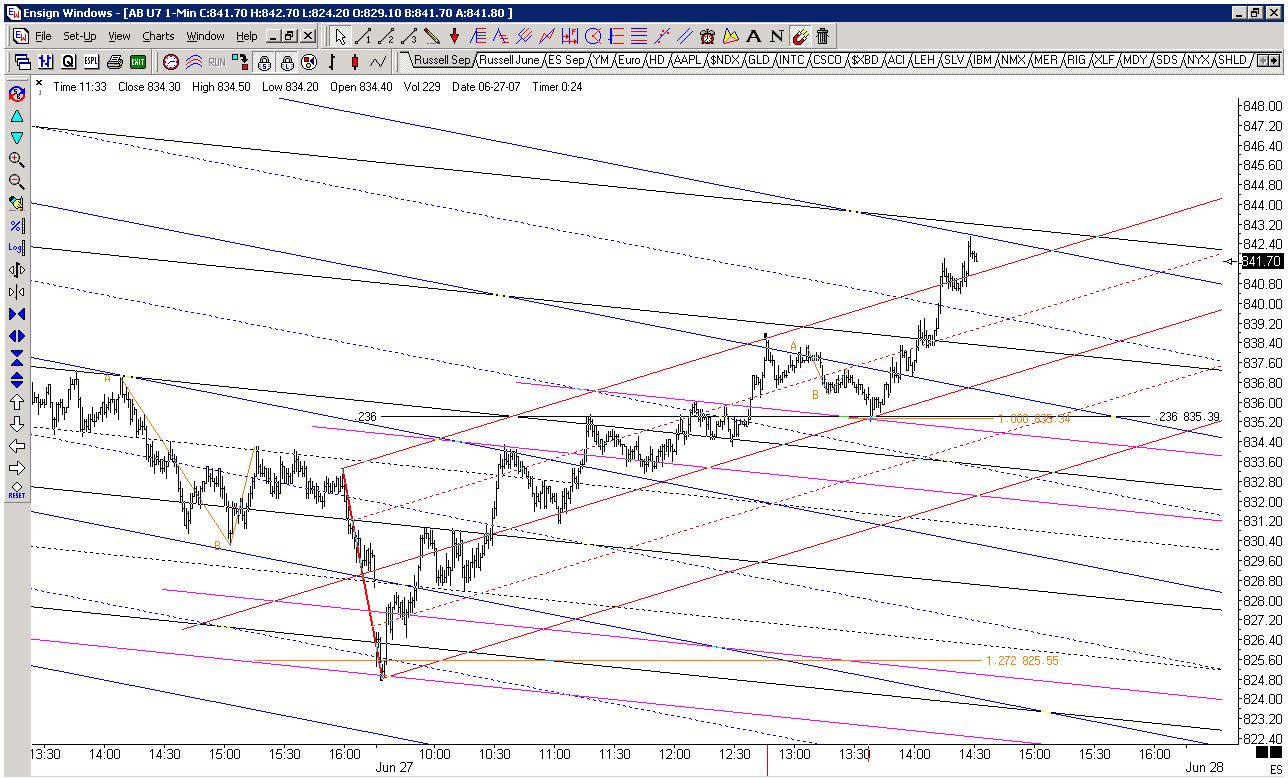Switch to the Russell June tab
The width and height of the screenshot is (1288, 778).
(509, 60)
